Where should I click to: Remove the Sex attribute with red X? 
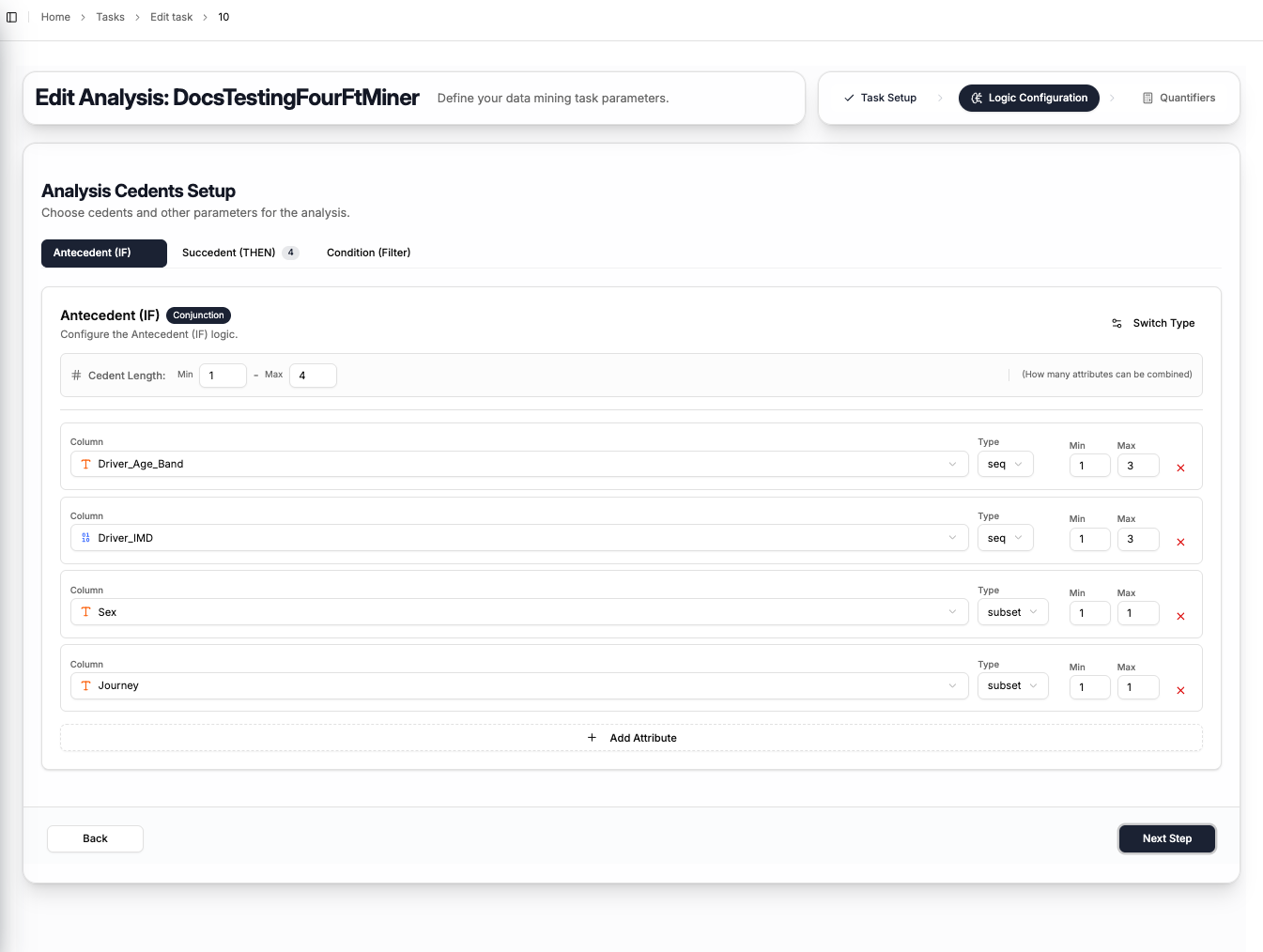click(1180, 616)
